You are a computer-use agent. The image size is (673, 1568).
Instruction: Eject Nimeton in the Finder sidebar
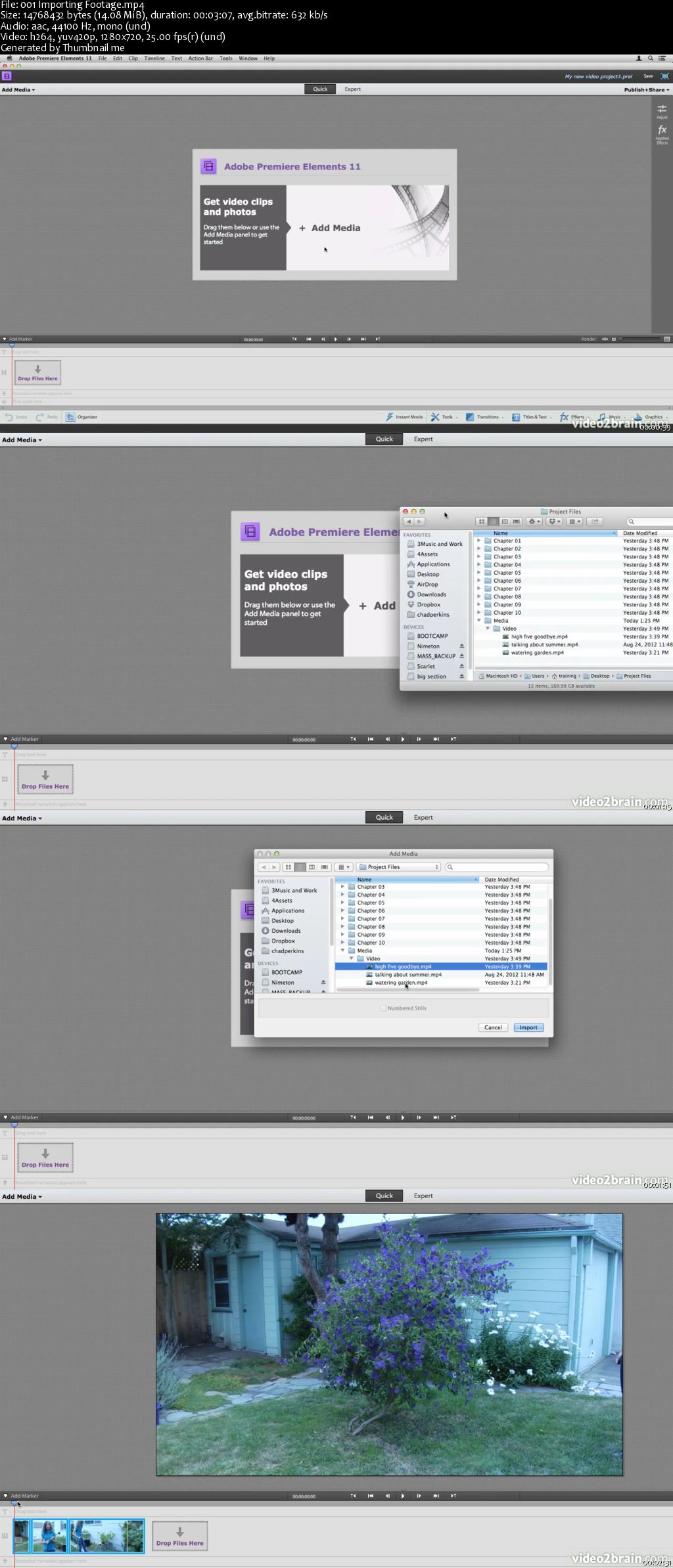pyautogui.click(x=461, y=646)
